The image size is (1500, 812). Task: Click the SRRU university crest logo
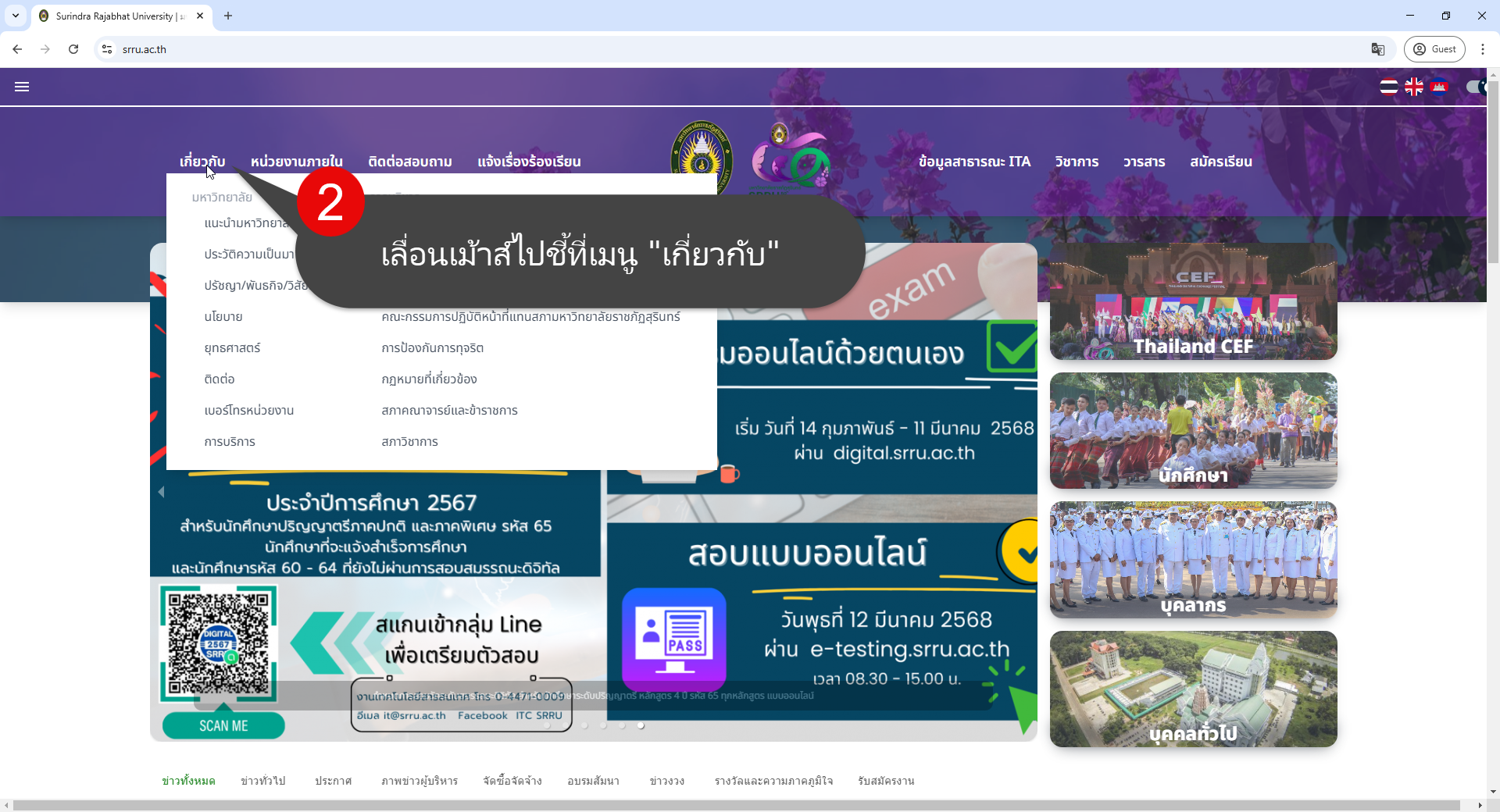701,156
